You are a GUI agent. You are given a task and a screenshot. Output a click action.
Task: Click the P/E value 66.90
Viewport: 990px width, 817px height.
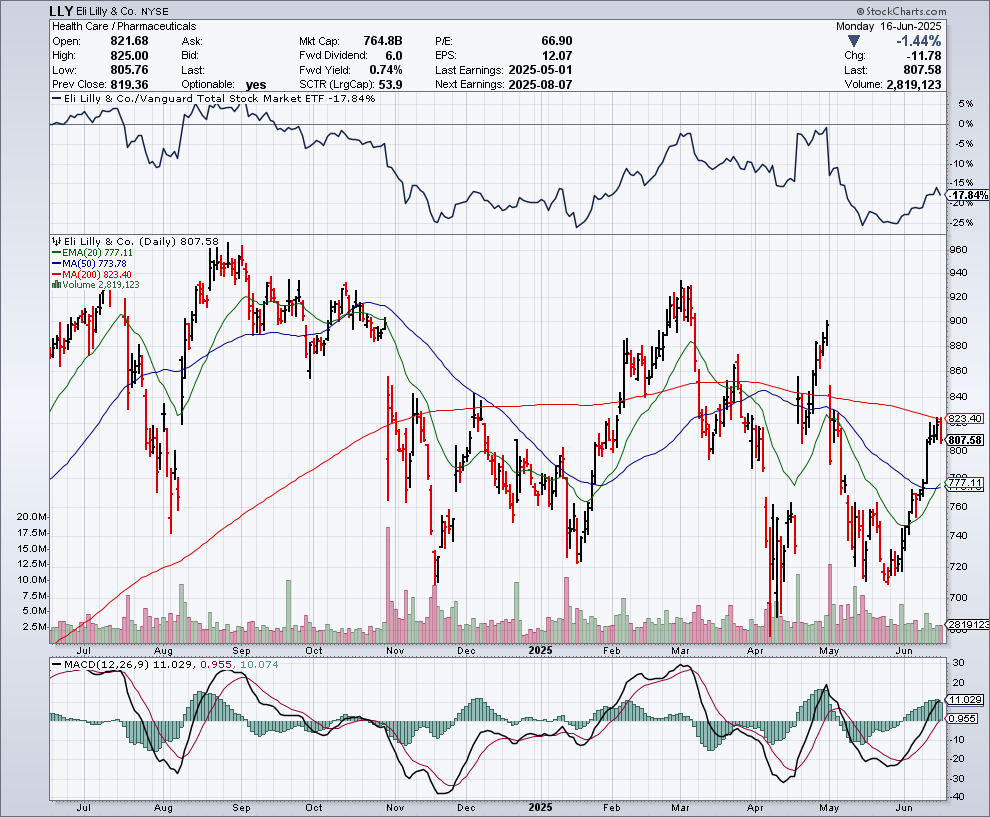(x=557, y=41)
